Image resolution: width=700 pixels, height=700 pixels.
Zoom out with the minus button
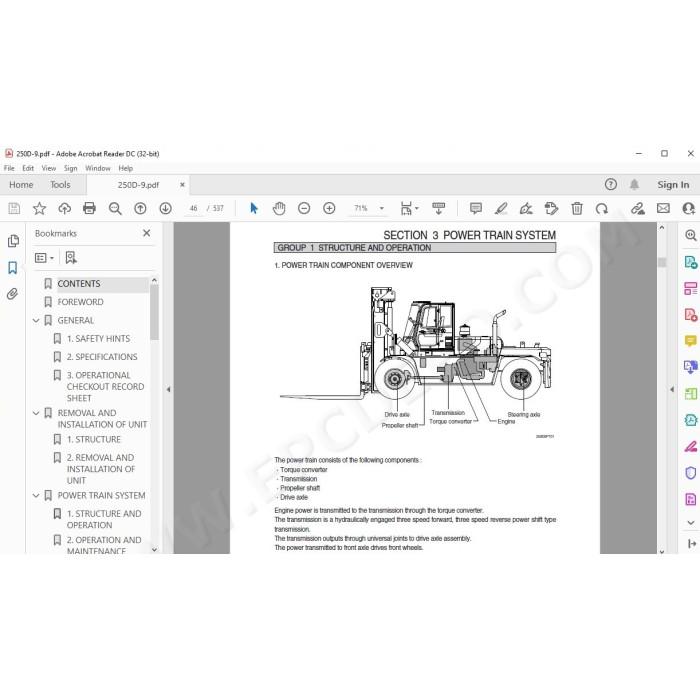[304, 208]
